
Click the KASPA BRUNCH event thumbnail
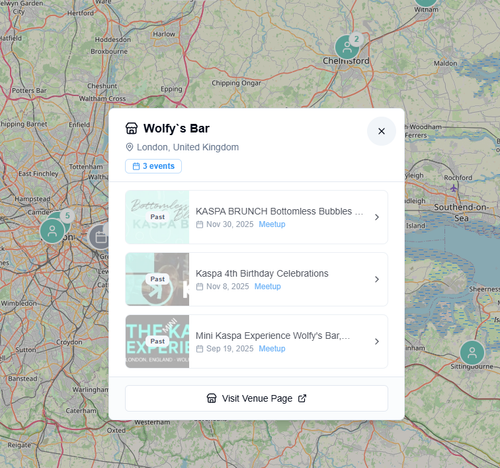[x=157, y=217]
